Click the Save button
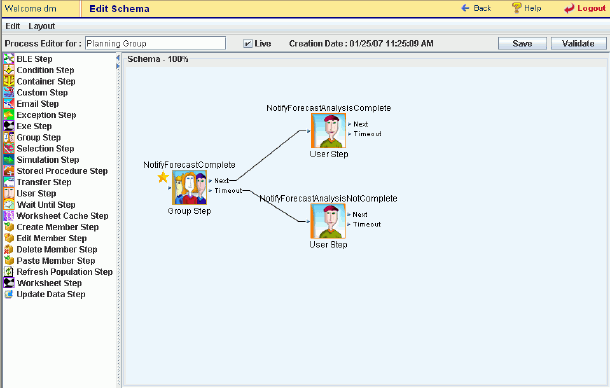Viewport: 610px width, 388px height. coord(522,44)
